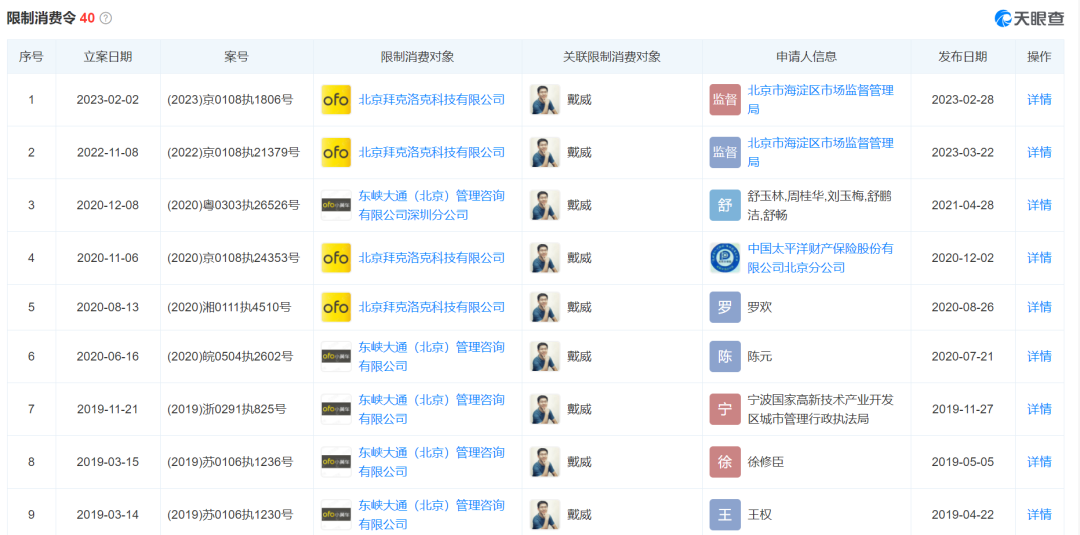Click the ofo logo in row 1
Screen dimensions: 1080x535
pyautogui.click(x=336, y=100)
